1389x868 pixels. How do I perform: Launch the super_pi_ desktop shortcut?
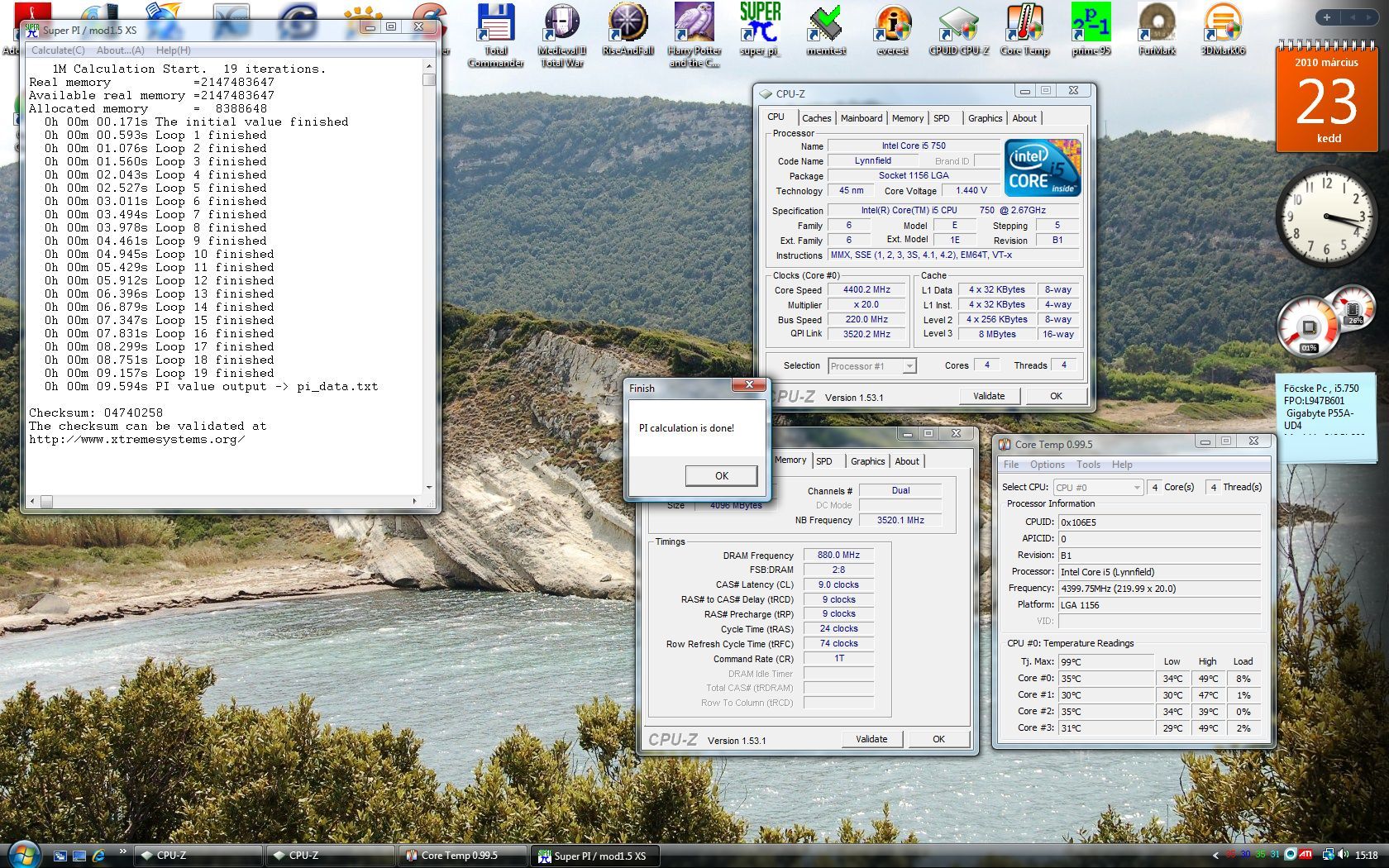[761, 30]
